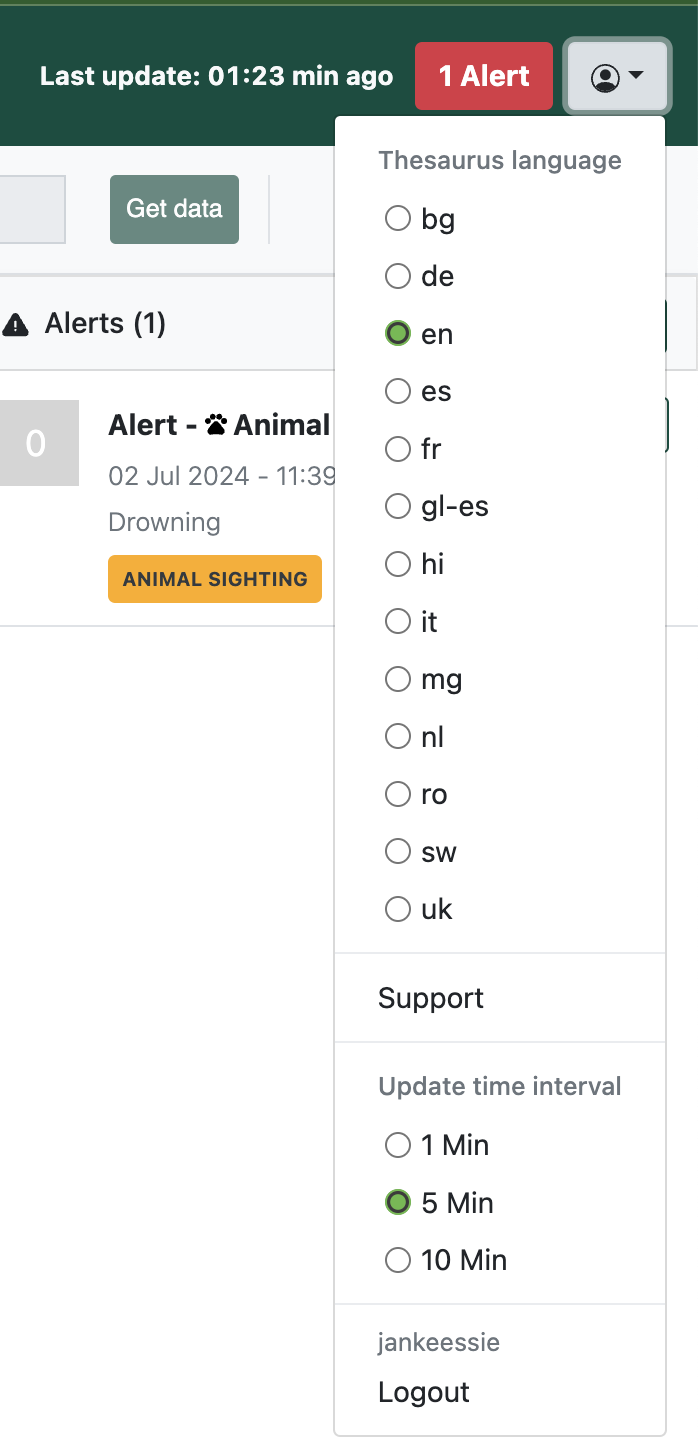
Task: Click Logout in the user menu
Action: click(x=424, y=1392)
